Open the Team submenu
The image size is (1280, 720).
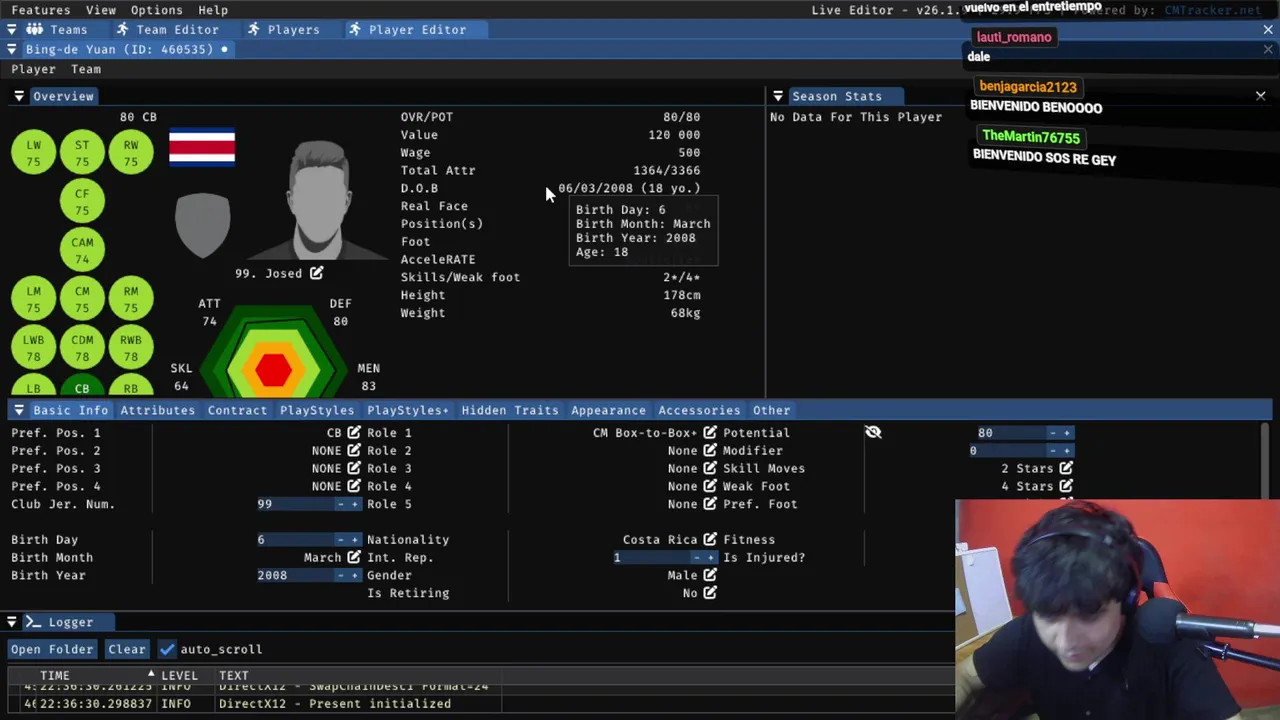(x=86, y=70)
